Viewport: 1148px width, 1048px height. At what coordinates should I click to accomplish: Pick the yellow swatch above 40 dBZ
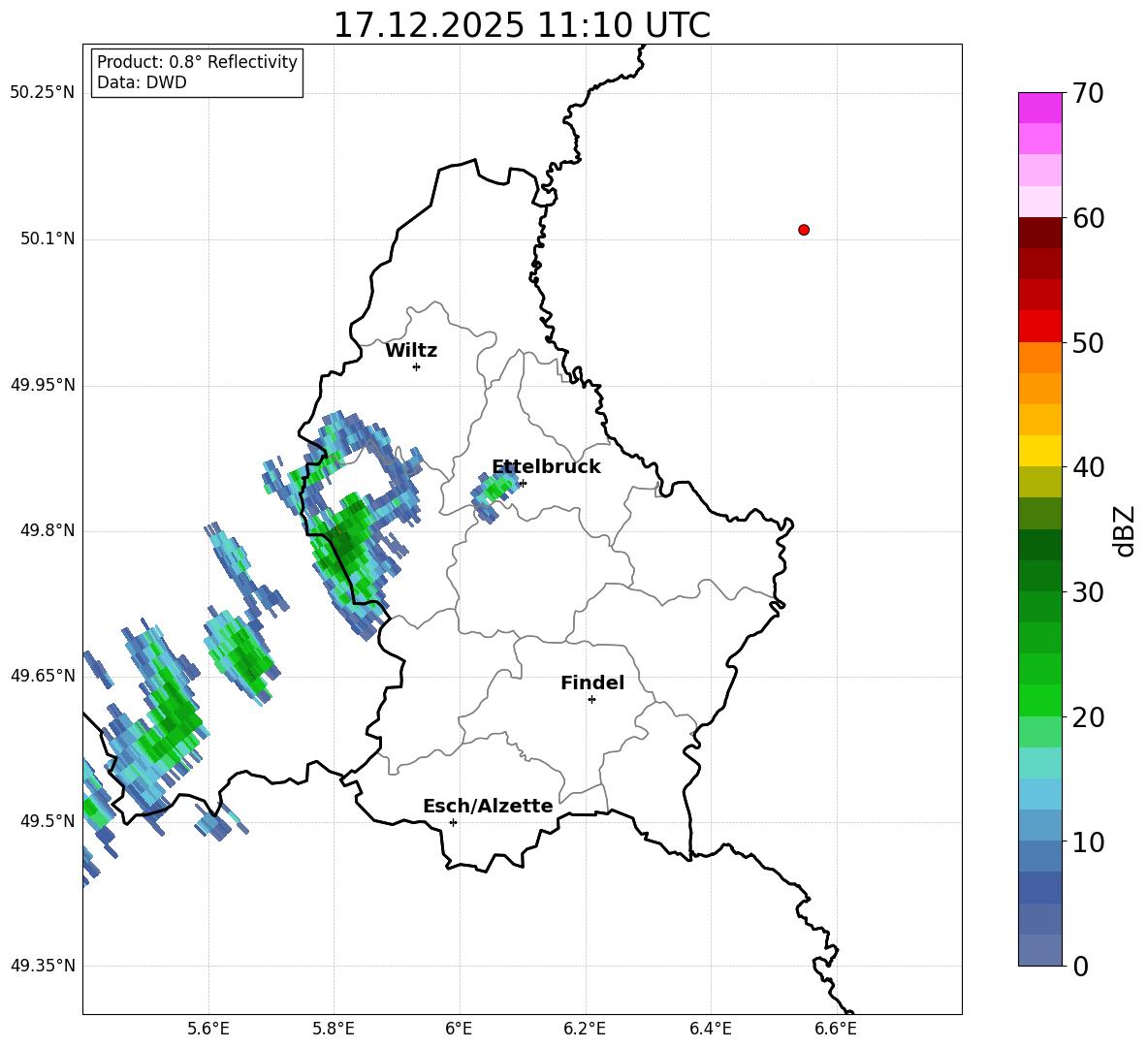coord(1040,451)
